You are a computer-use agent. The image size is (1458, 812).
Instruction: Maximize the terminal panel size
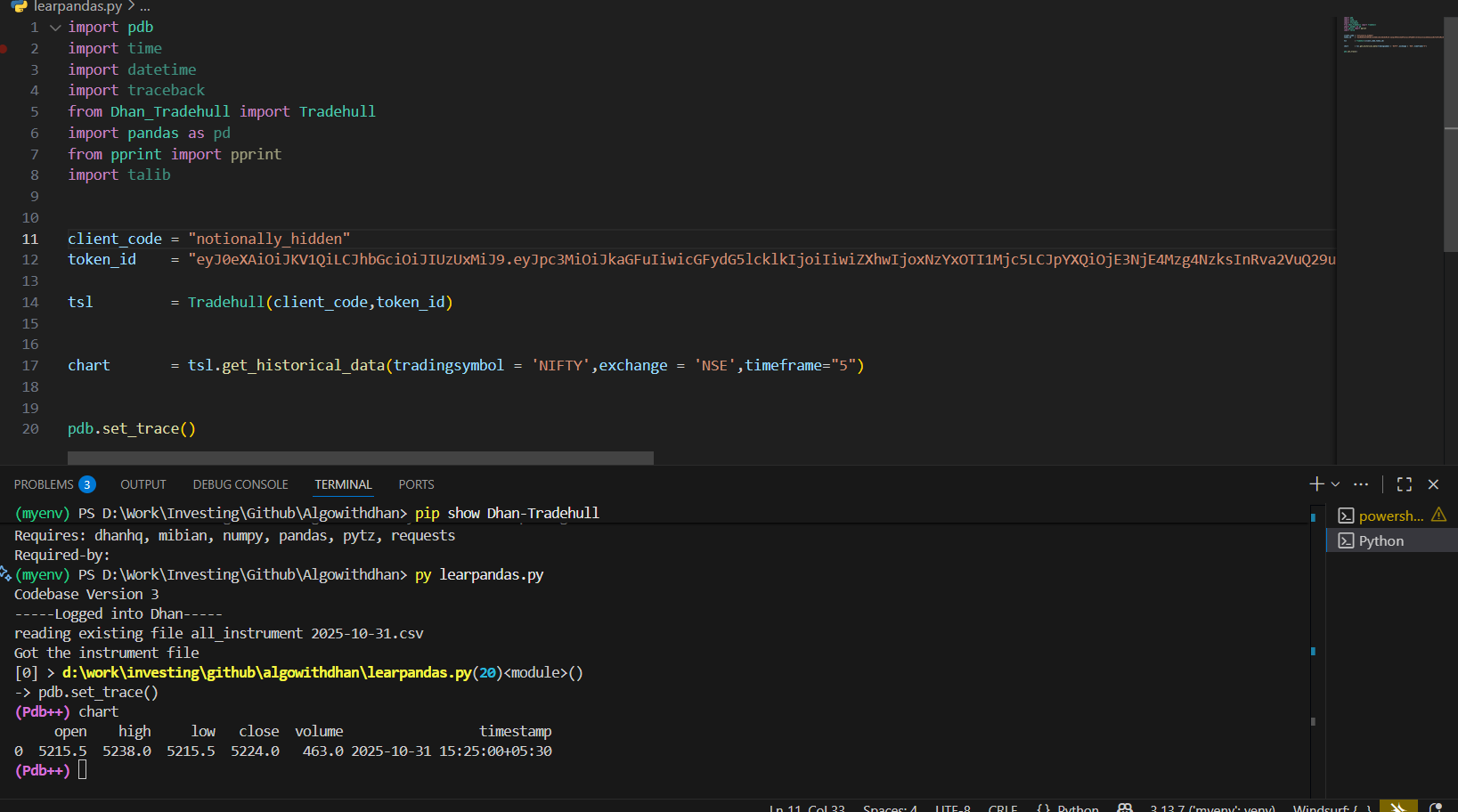pyautogui.click(x=1405, y=484)
